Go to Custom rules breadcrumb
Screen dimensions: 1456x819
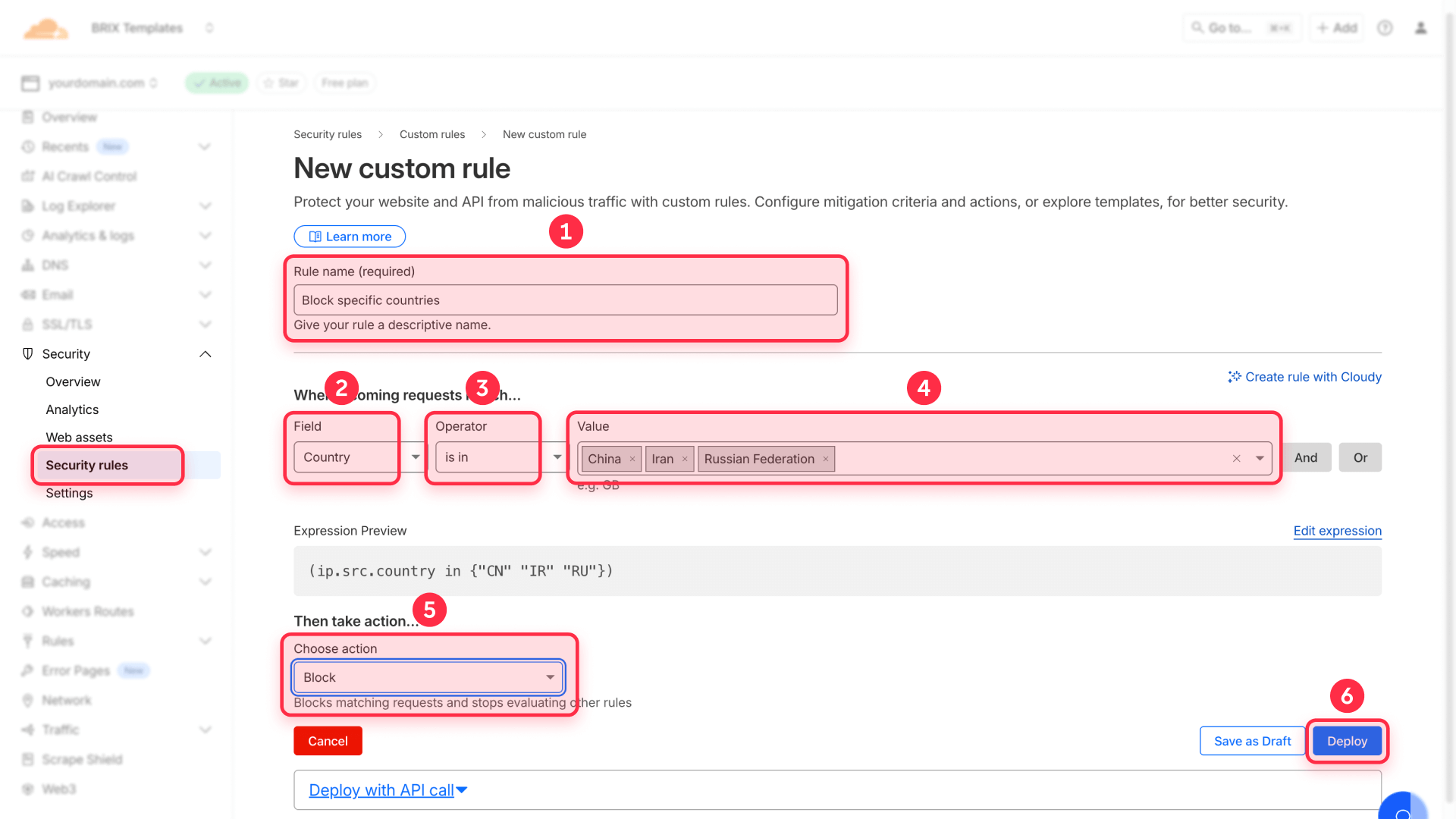pyautogui.click(x=431, y=134)
